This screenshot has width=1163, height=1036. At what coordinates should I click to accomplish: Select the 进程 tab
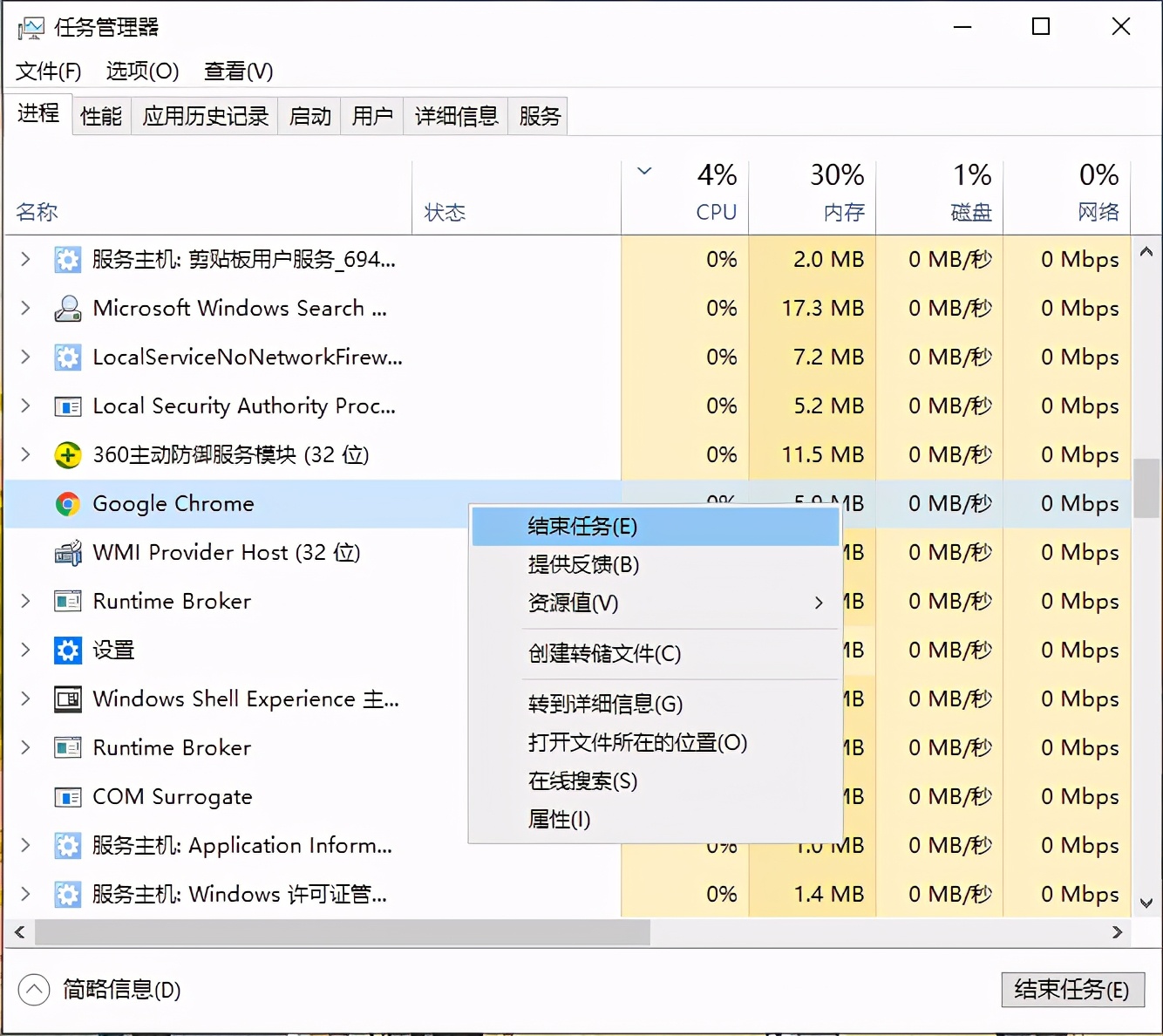coord(38,113)
